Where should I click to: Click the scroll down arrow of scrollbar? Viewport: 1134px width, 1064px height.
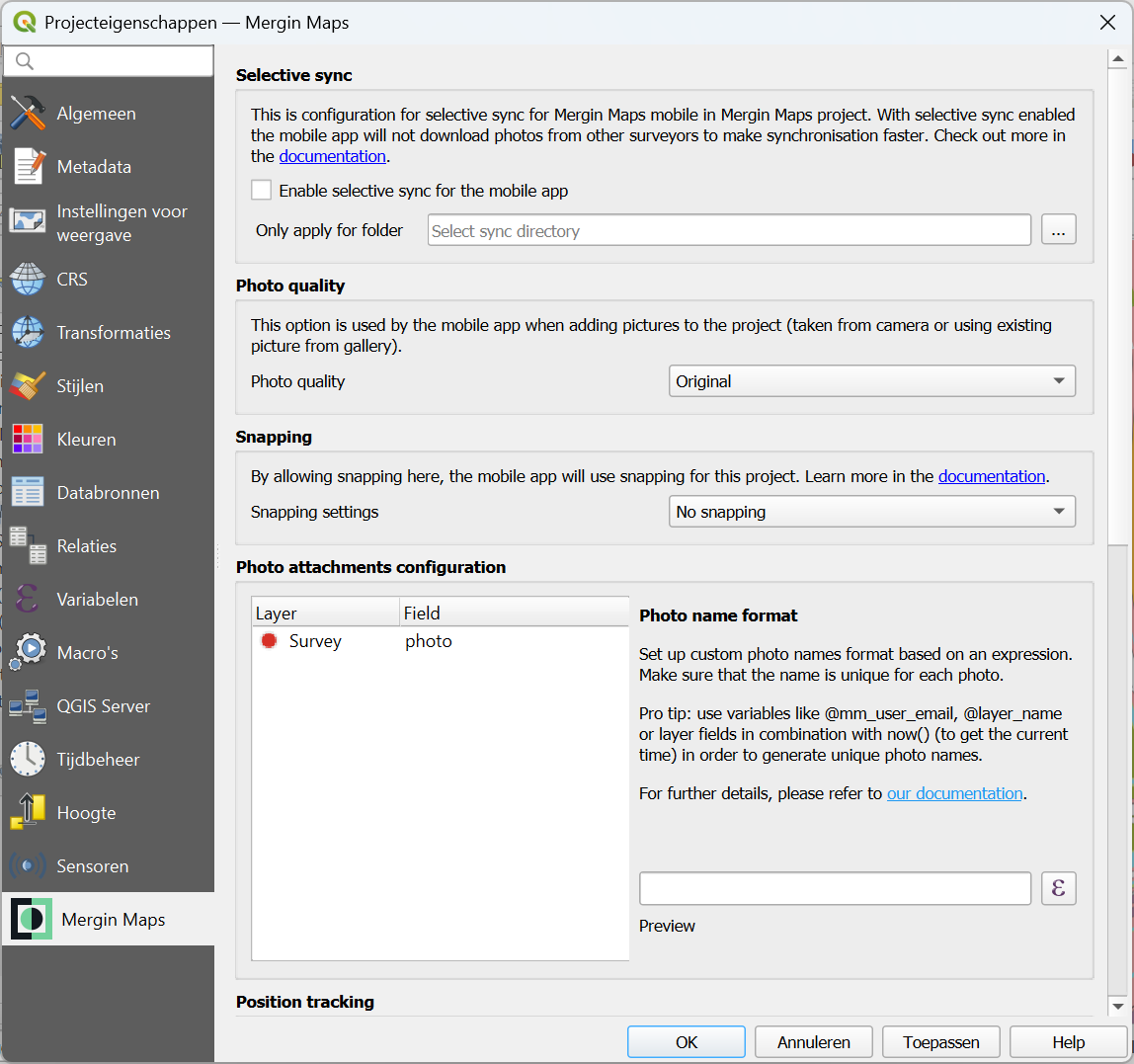[x=1117, y=1006]
